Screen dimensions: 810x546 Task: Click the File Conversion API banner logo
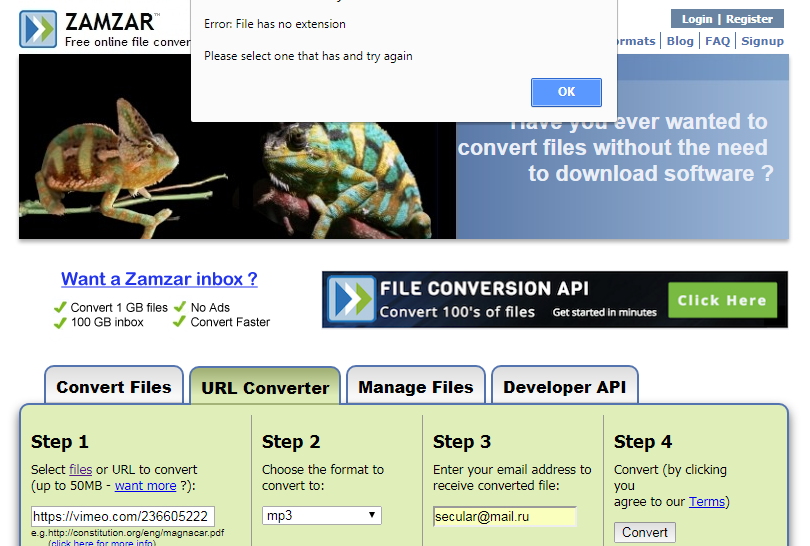(x=351, y=299)
